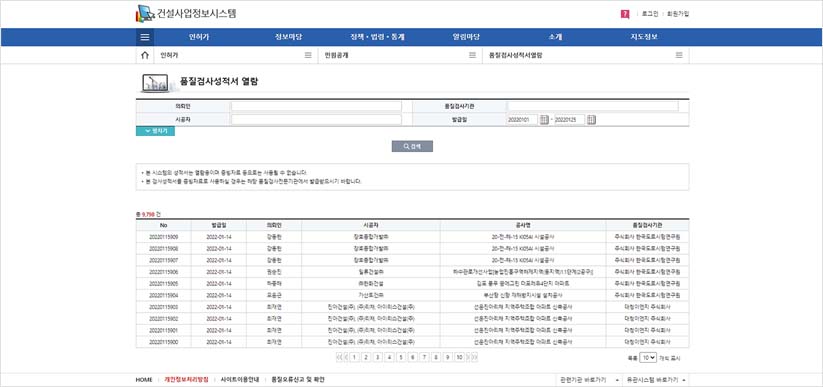The height and width of the screenshot is (387, 823).
Task: Go to results page 10
Action: [x=459, y=357]
